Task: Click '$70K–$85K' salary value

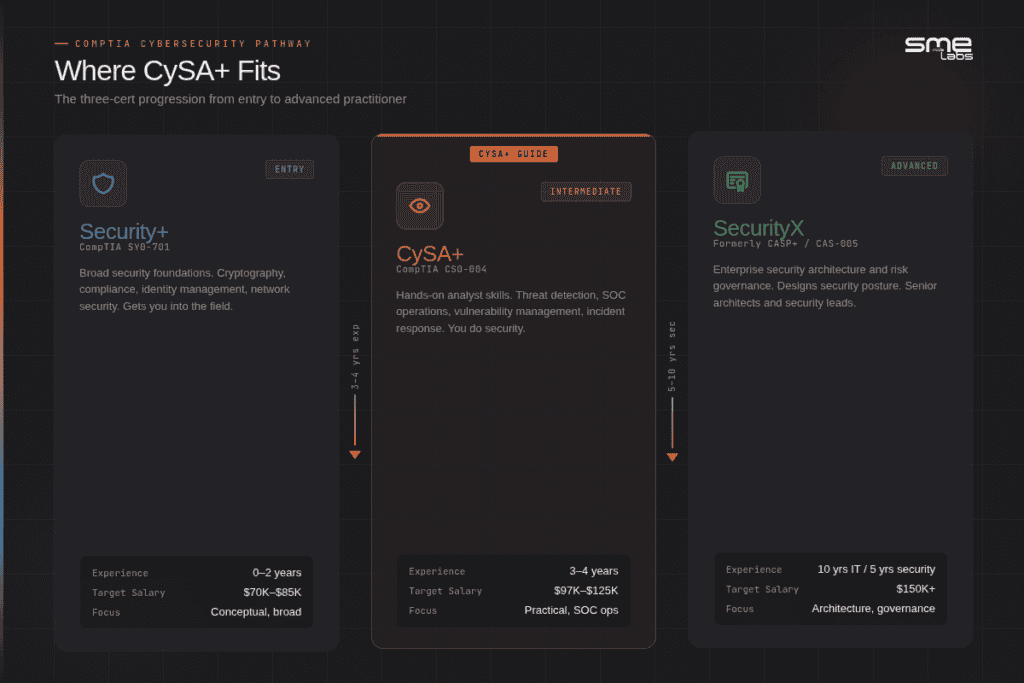Action: 272,592
